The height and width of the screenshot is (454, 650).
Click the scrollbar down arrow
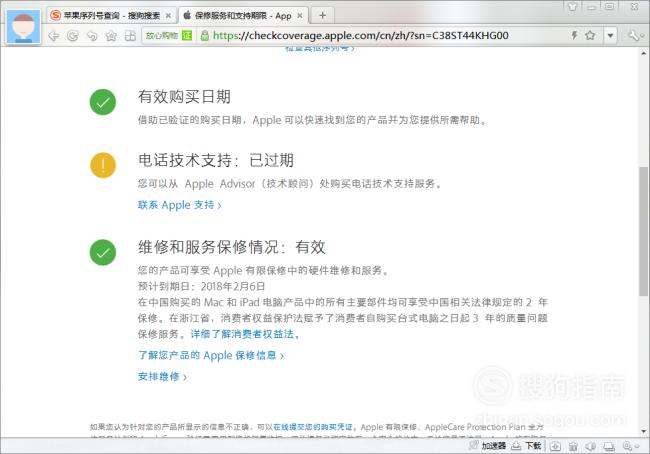click(x=644, y=431)
